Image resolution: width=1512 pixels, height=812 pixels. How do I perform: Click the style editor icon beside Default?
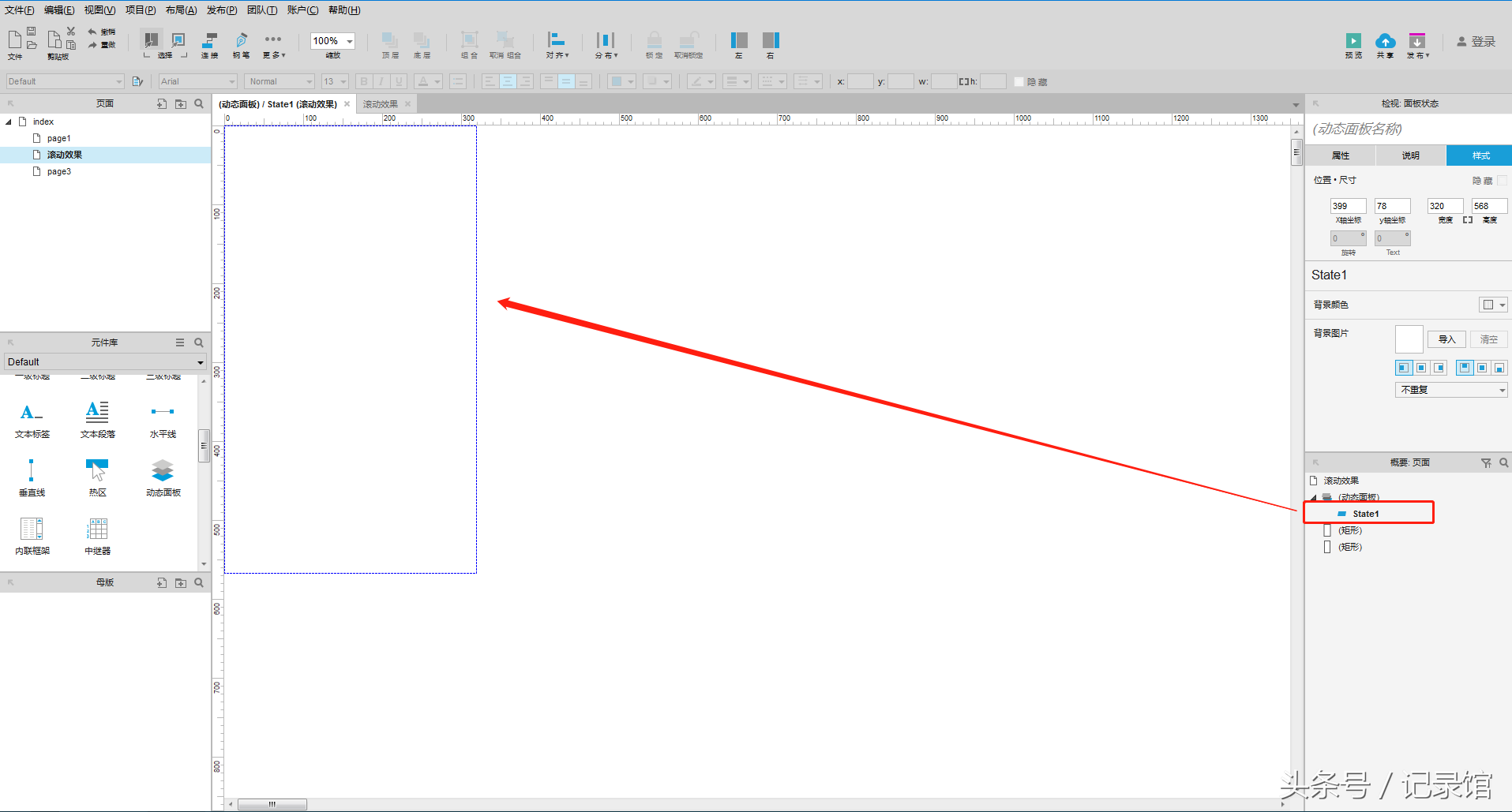(137, 81)
